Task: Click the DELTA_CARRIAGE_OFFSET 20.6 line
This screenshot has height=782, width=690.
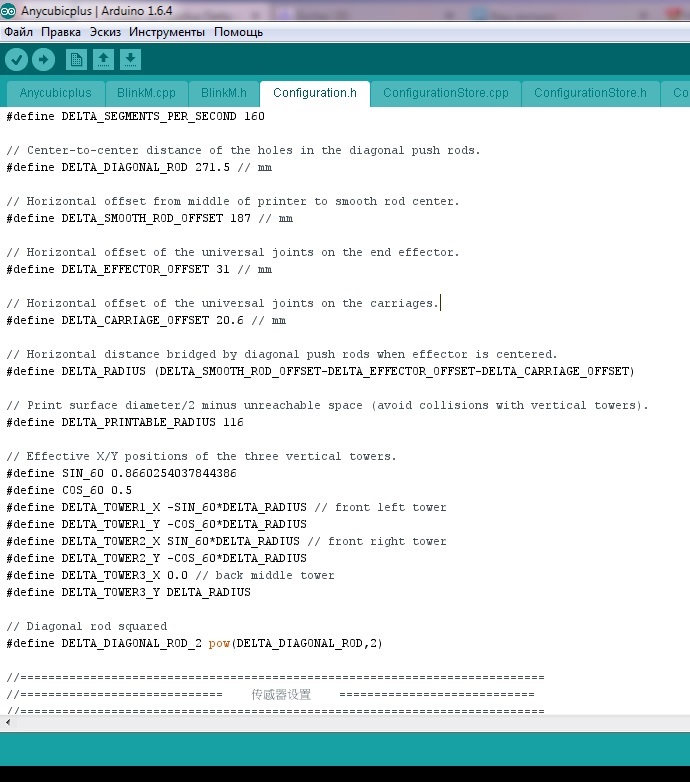Action: pyautogui.click(x=146, y=320)
